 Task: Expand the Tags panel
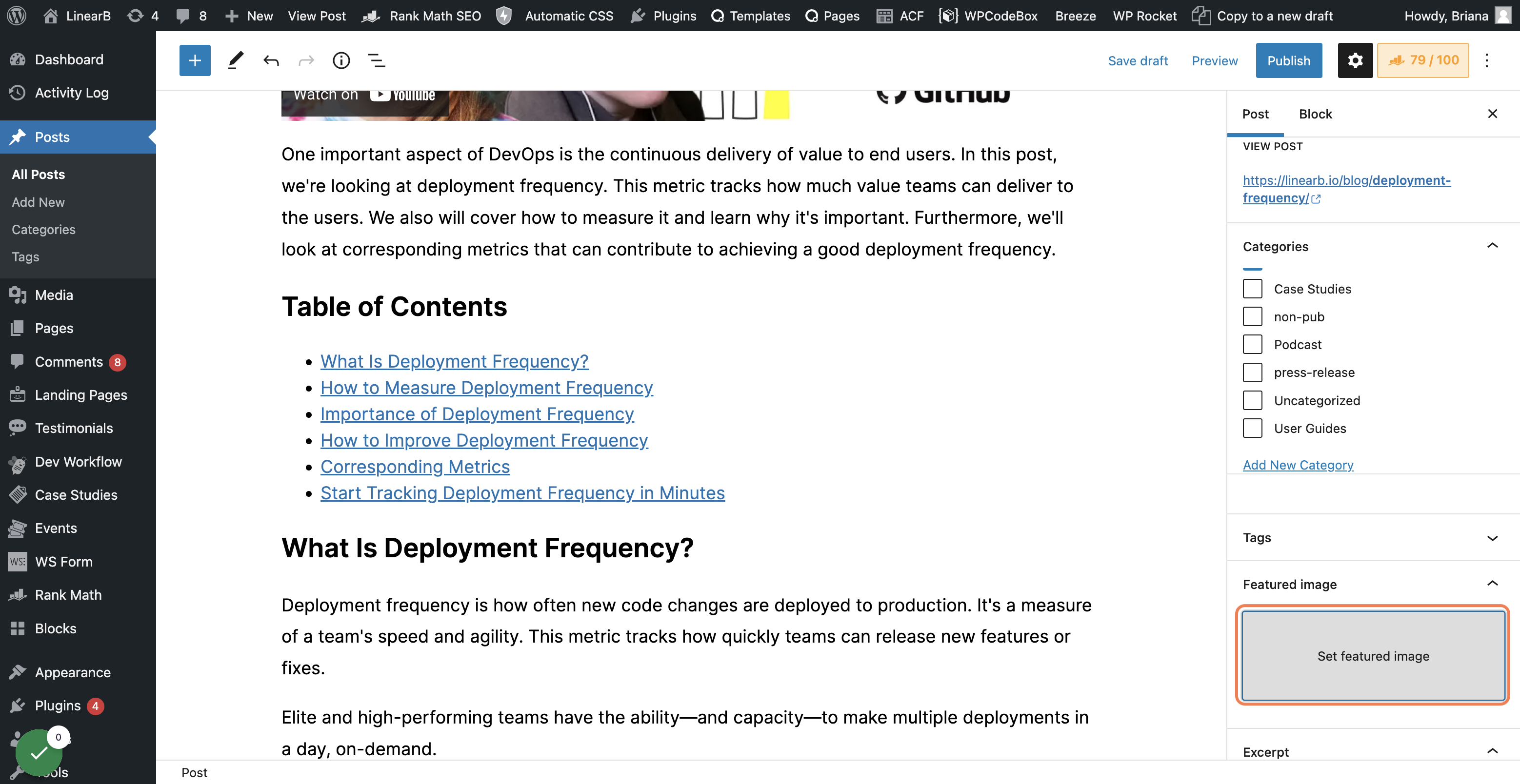[x=1492, y=538]
